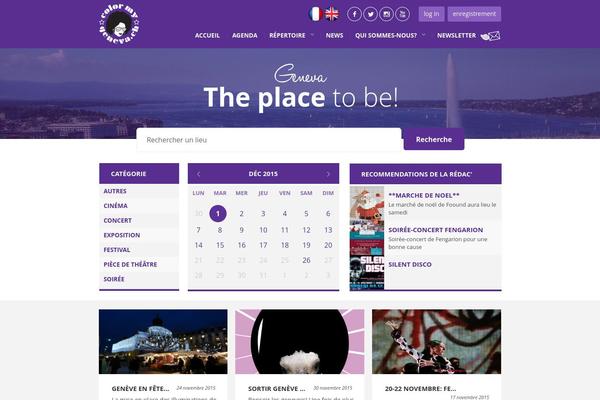Image resolution: width=600 pixels, height=400 pixels.
Task: Click the Rechercher un lieu search field
Action: pos(269,140)
